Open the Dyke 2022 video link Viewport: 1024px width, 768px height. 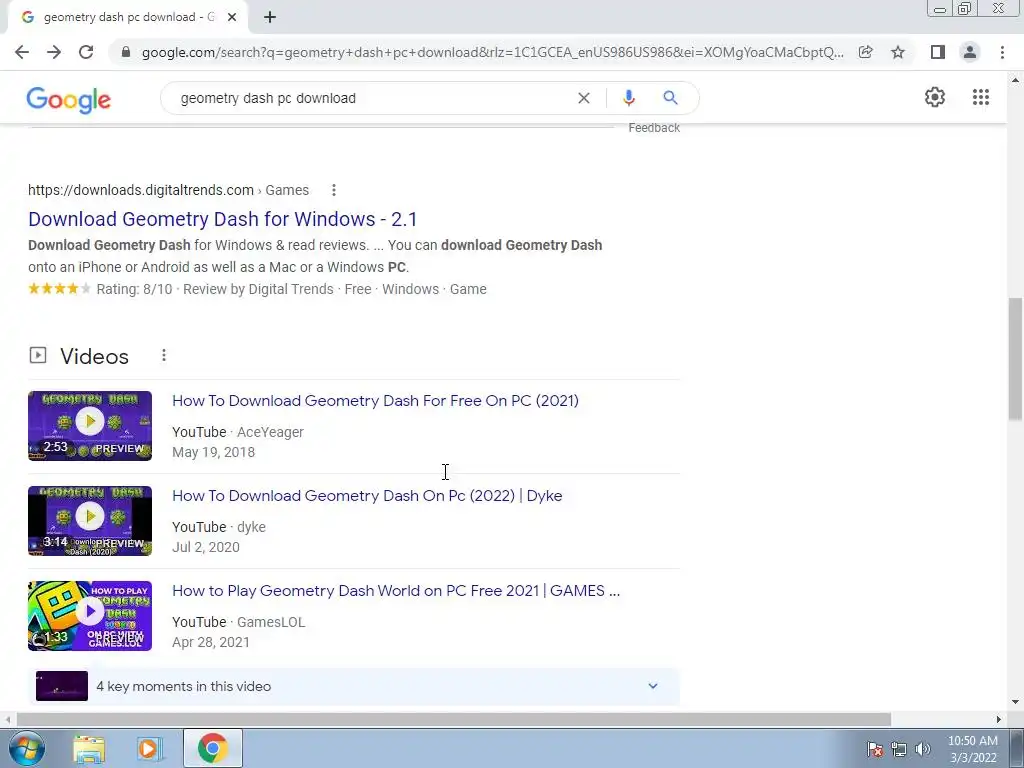pos(367,496)
